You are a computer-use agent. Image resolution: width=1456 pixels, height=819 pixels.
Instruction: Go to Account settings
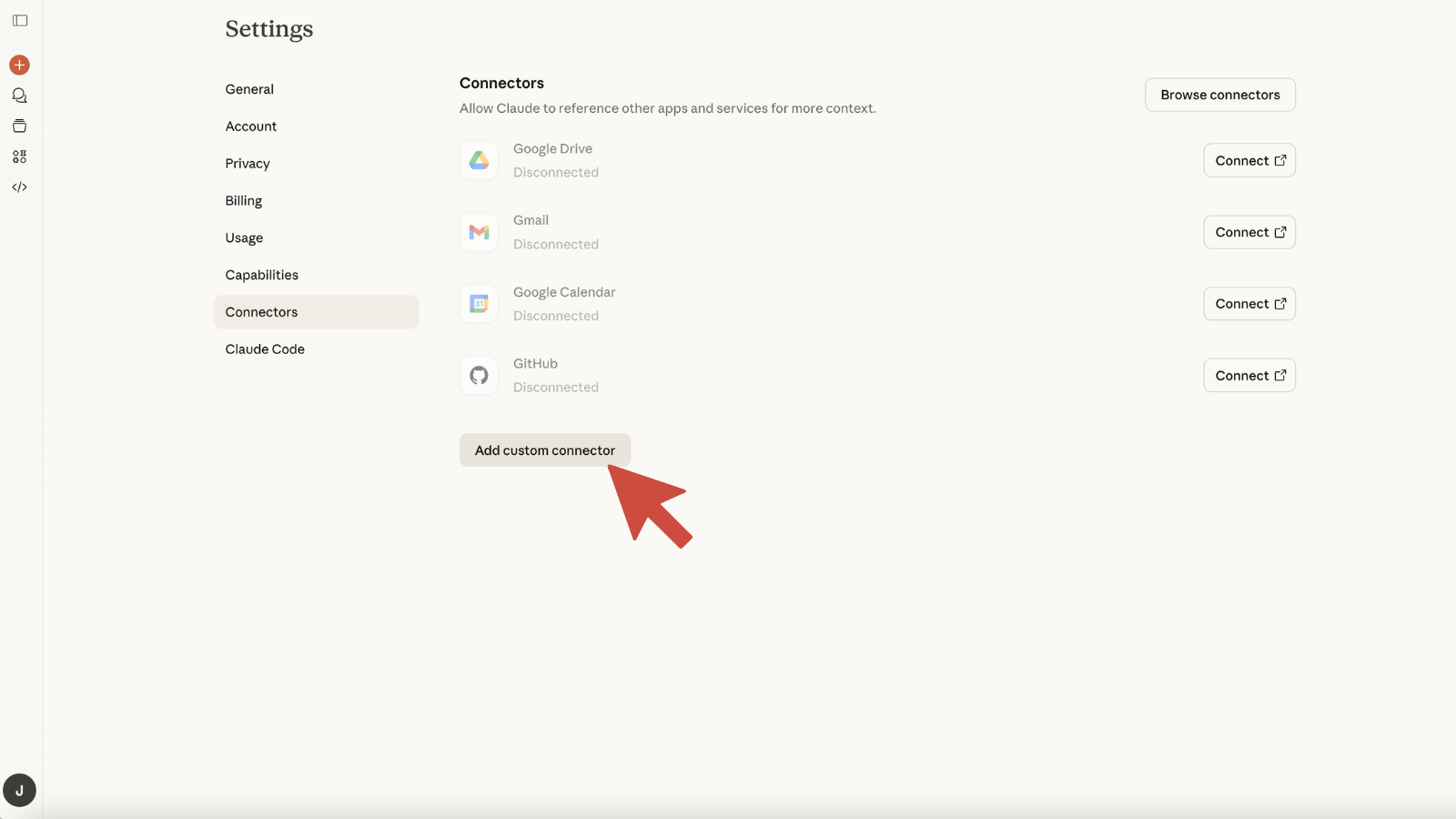point(251,126)
